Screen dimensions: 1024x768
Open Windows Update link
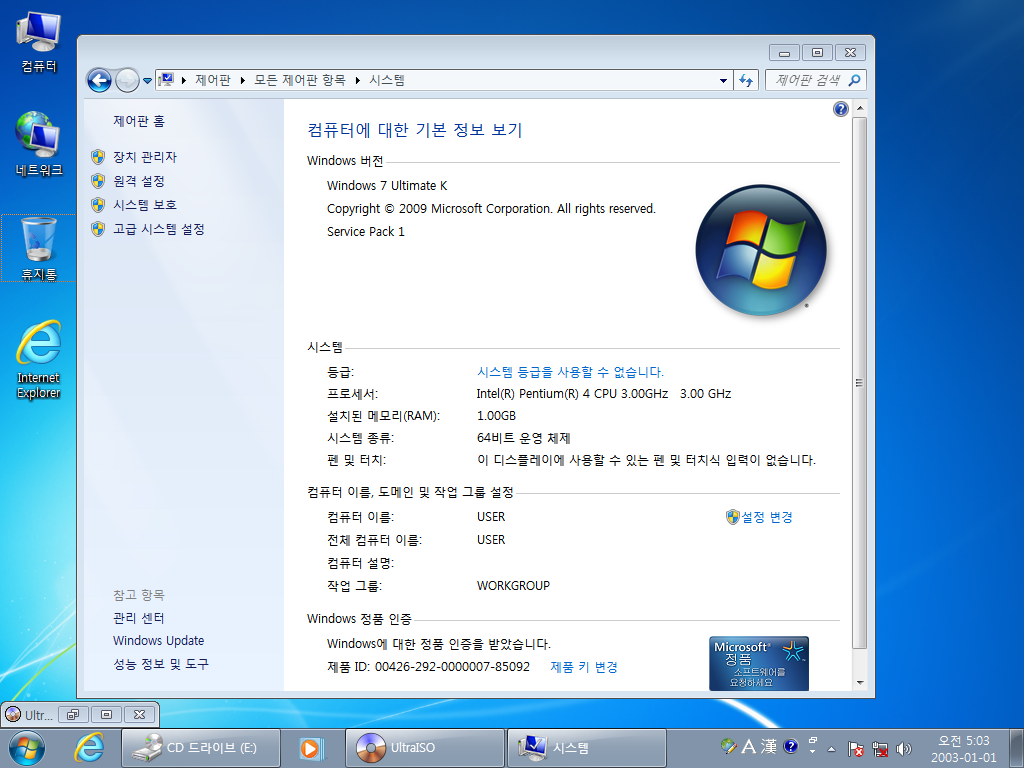159,641
